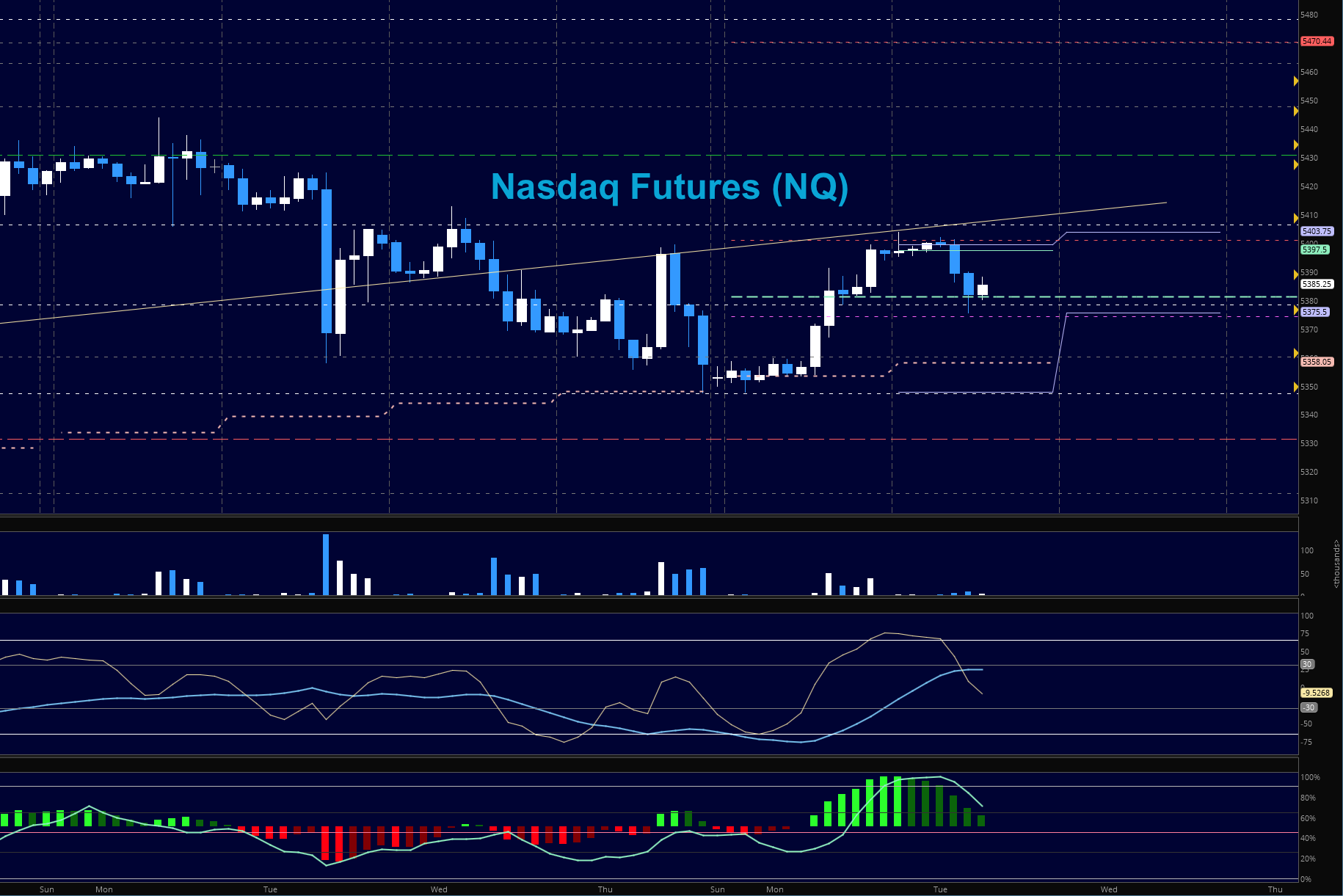1343x896 pixels.
Task: Click the -50 label on the oscillator axis
Action: coord(1306,724)
